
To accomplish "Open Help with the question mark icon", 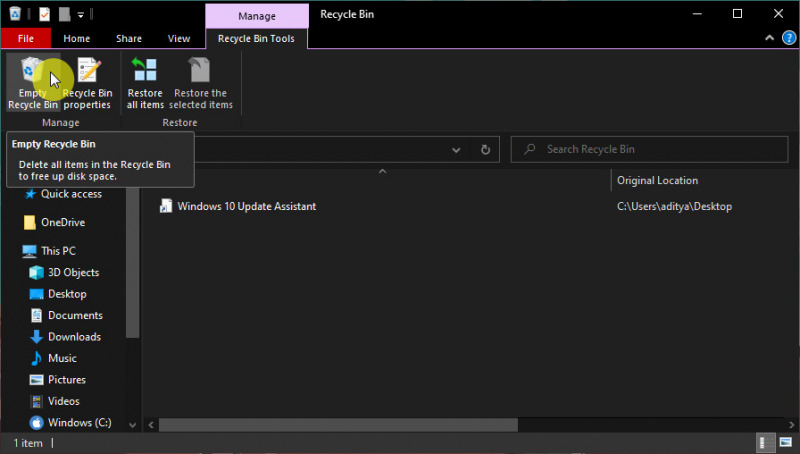I will pos(789,38).
